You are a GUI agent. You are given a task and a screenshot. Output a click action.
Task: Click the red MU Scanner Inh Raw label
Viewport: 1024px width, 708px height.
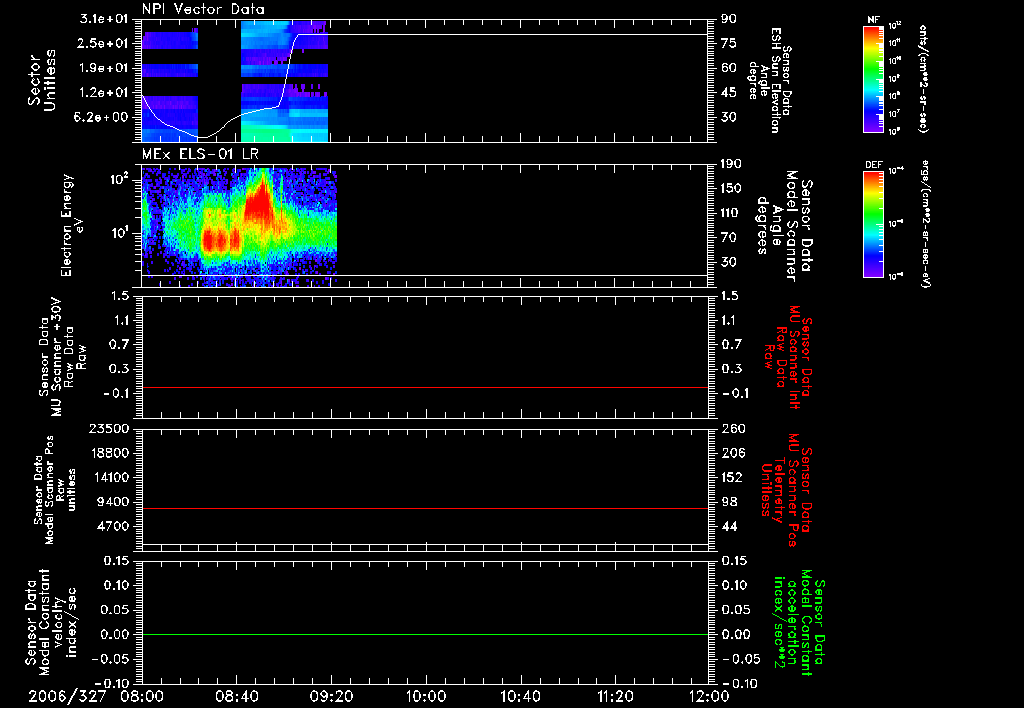(x=788, y=357)
